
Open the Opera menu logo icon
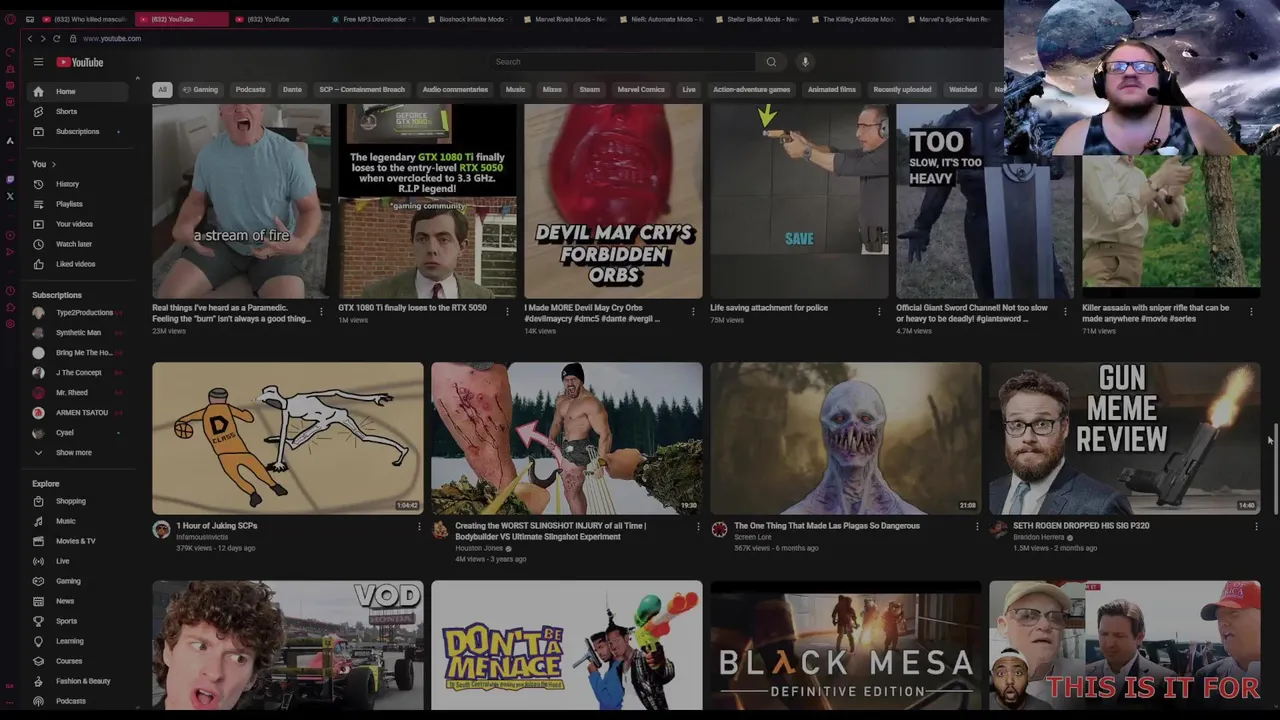coord(10,19)
